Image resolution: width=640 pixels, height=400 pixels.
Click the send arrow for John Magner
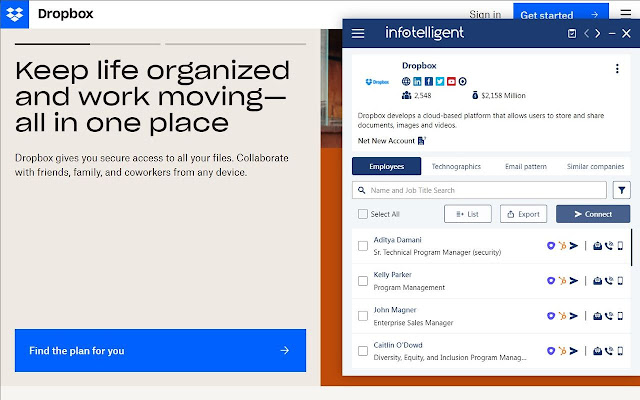pyautogui.click(x=574, y=316)
